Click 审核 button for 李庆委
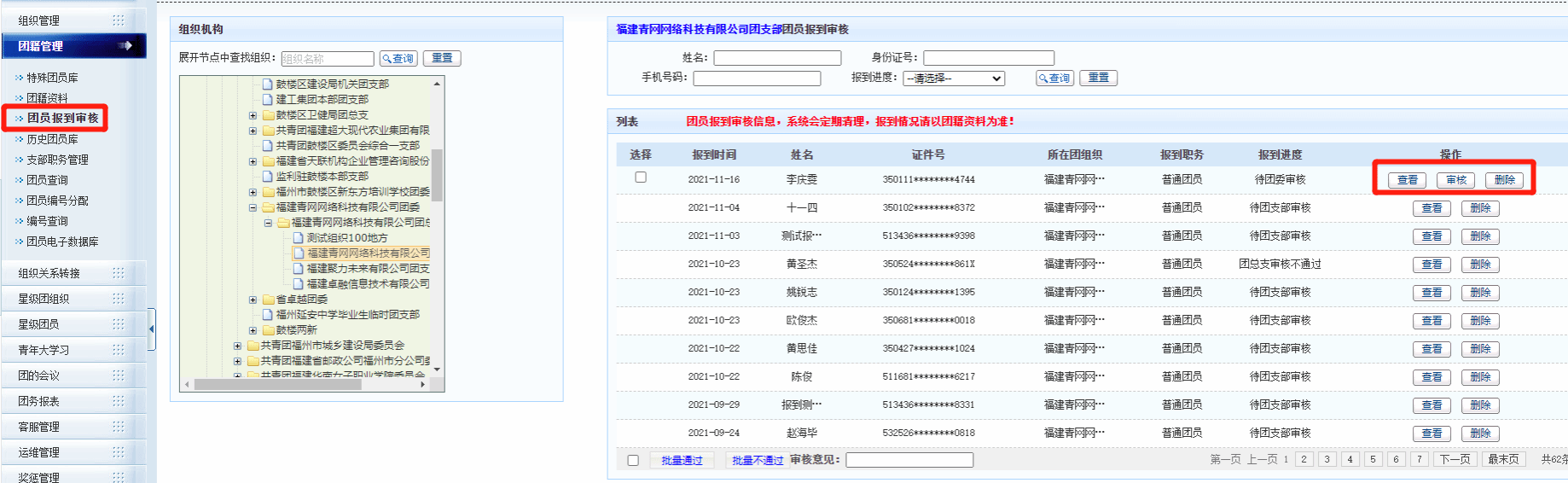The image size is (1568, 483). (x=1455, y=180)
